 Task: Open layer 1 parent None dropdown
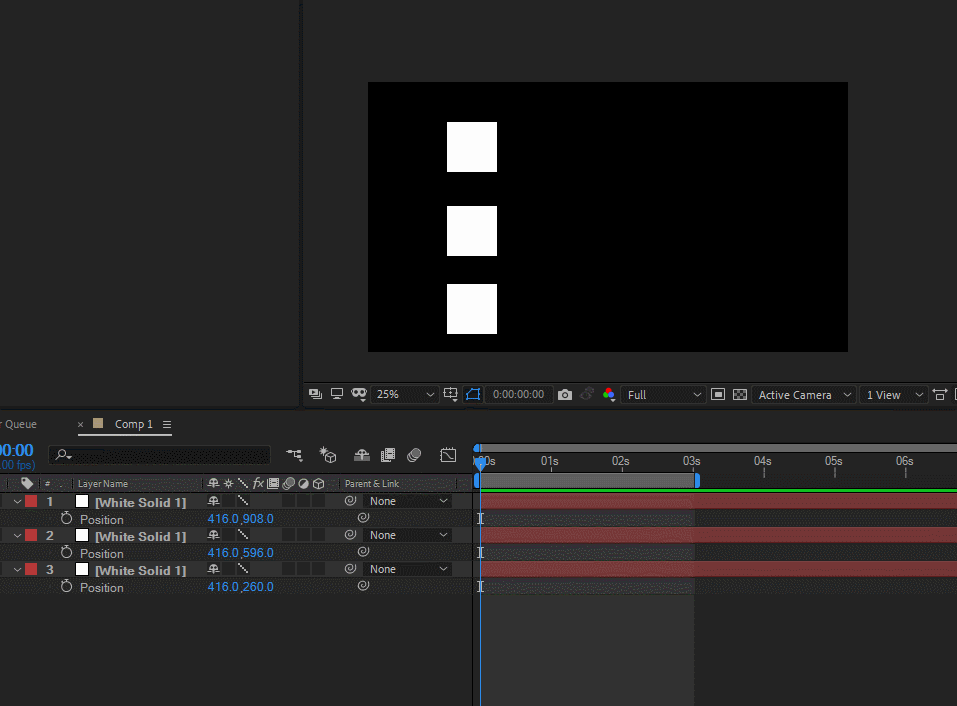[408, 501]
